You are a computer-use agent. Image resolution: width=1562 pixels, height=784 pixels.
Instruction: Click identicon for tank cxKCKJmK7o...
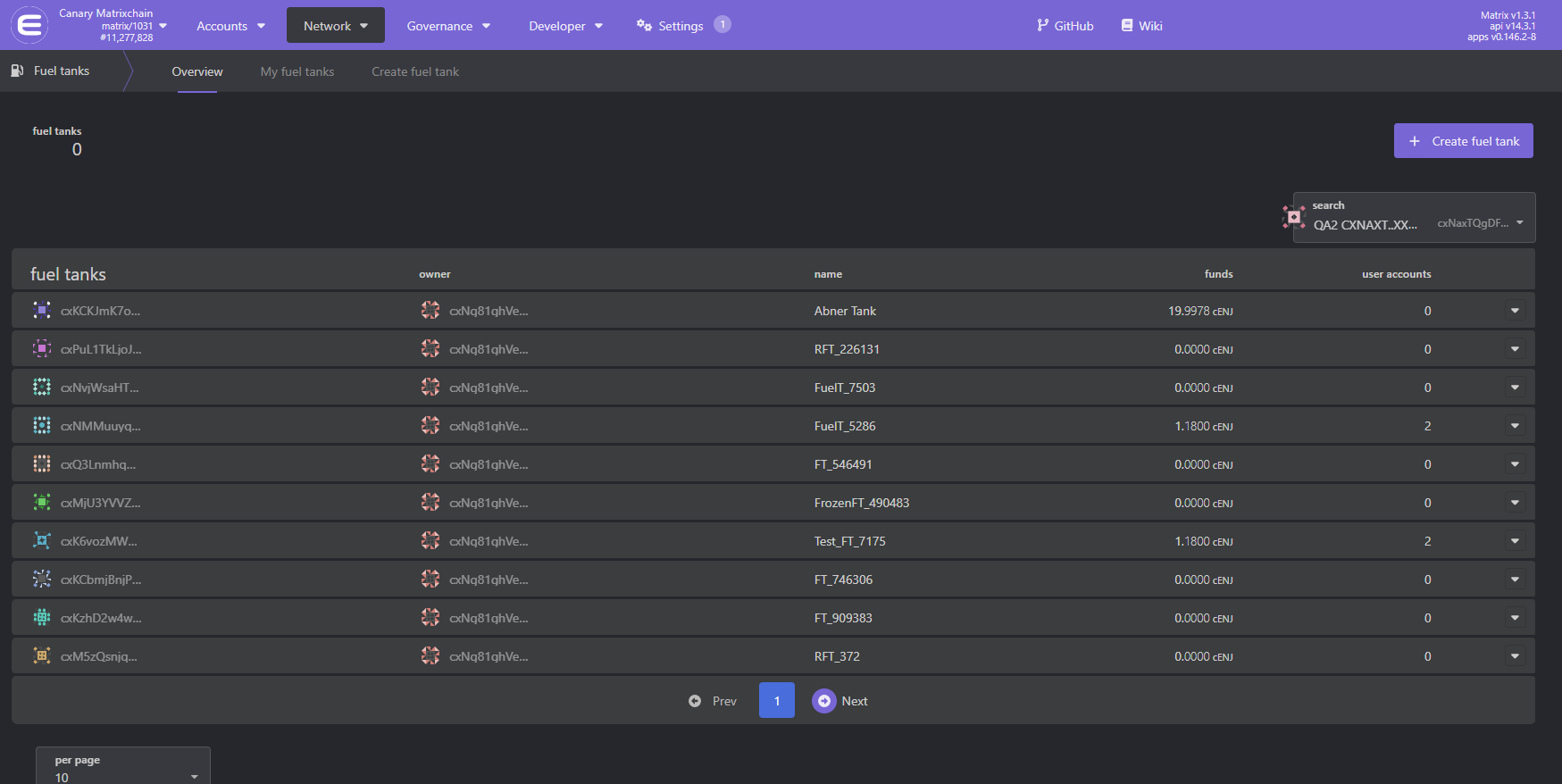click(x=42, y=310)
